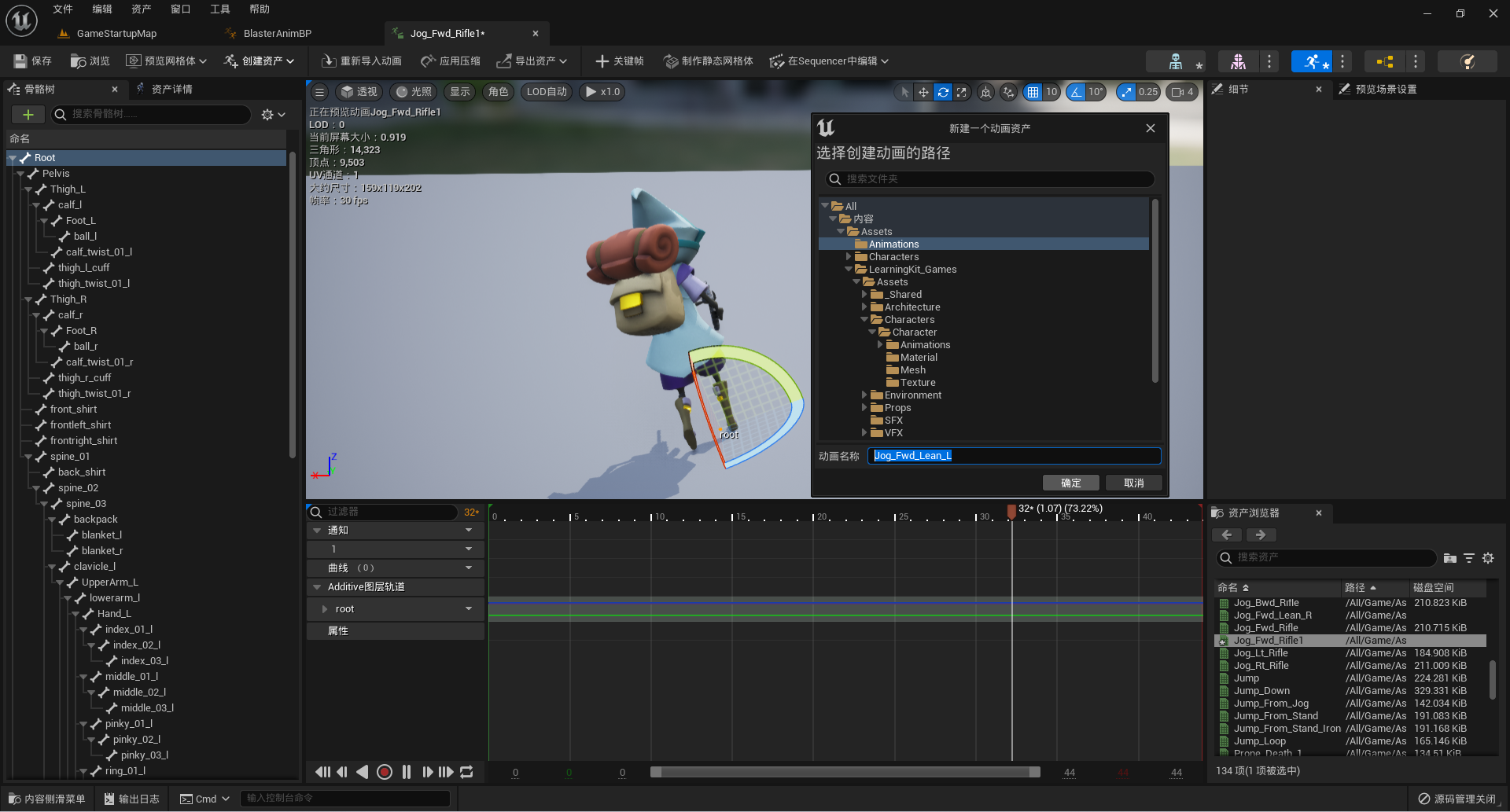
Task: Play animation in reverse
Action: 363,772
